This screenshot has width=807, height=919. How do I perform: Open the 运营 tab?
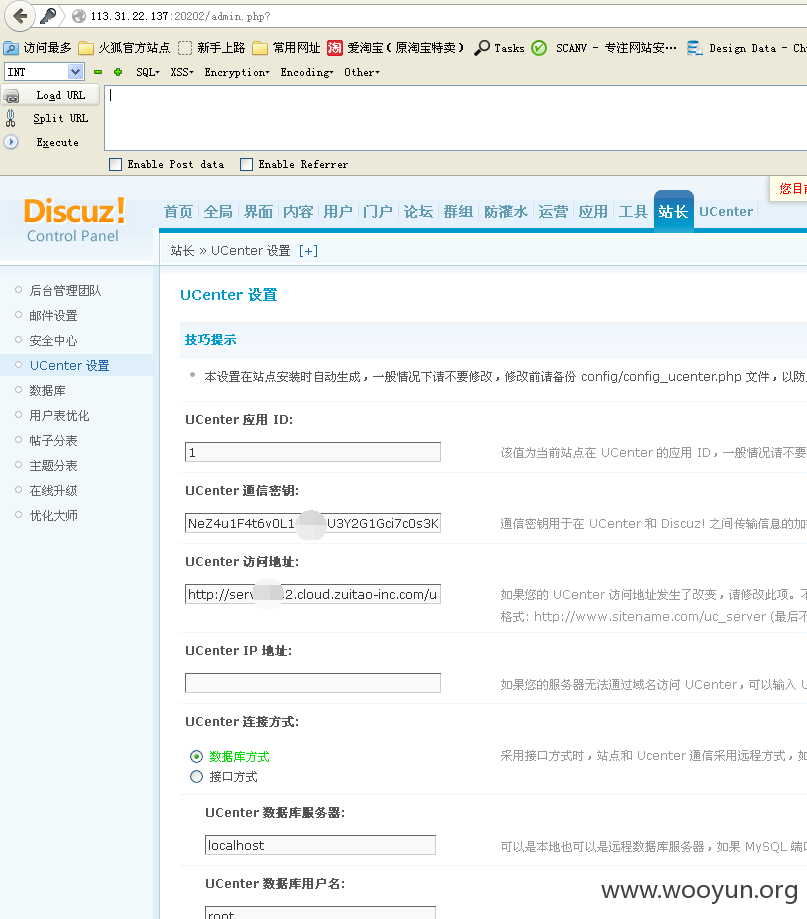553,212
